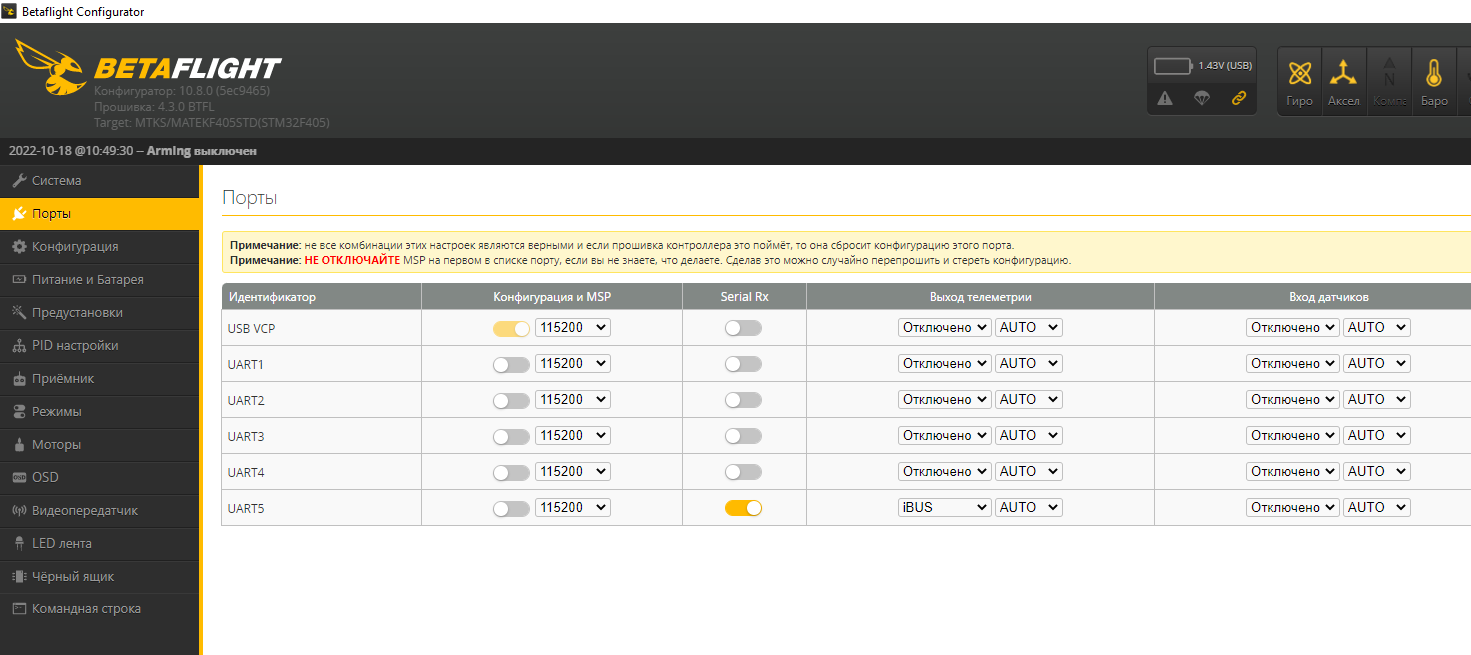Open sensor input dropdown for USB VCP

point(1292,328)
